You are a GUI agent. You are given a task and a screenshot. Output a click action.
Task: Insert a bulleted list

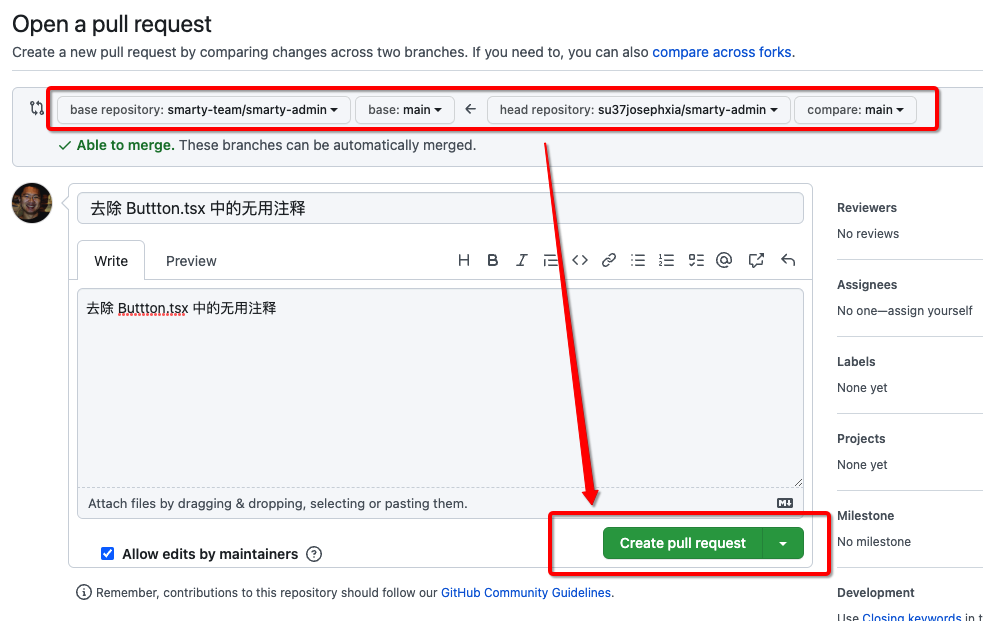click(x=638, y=260)
